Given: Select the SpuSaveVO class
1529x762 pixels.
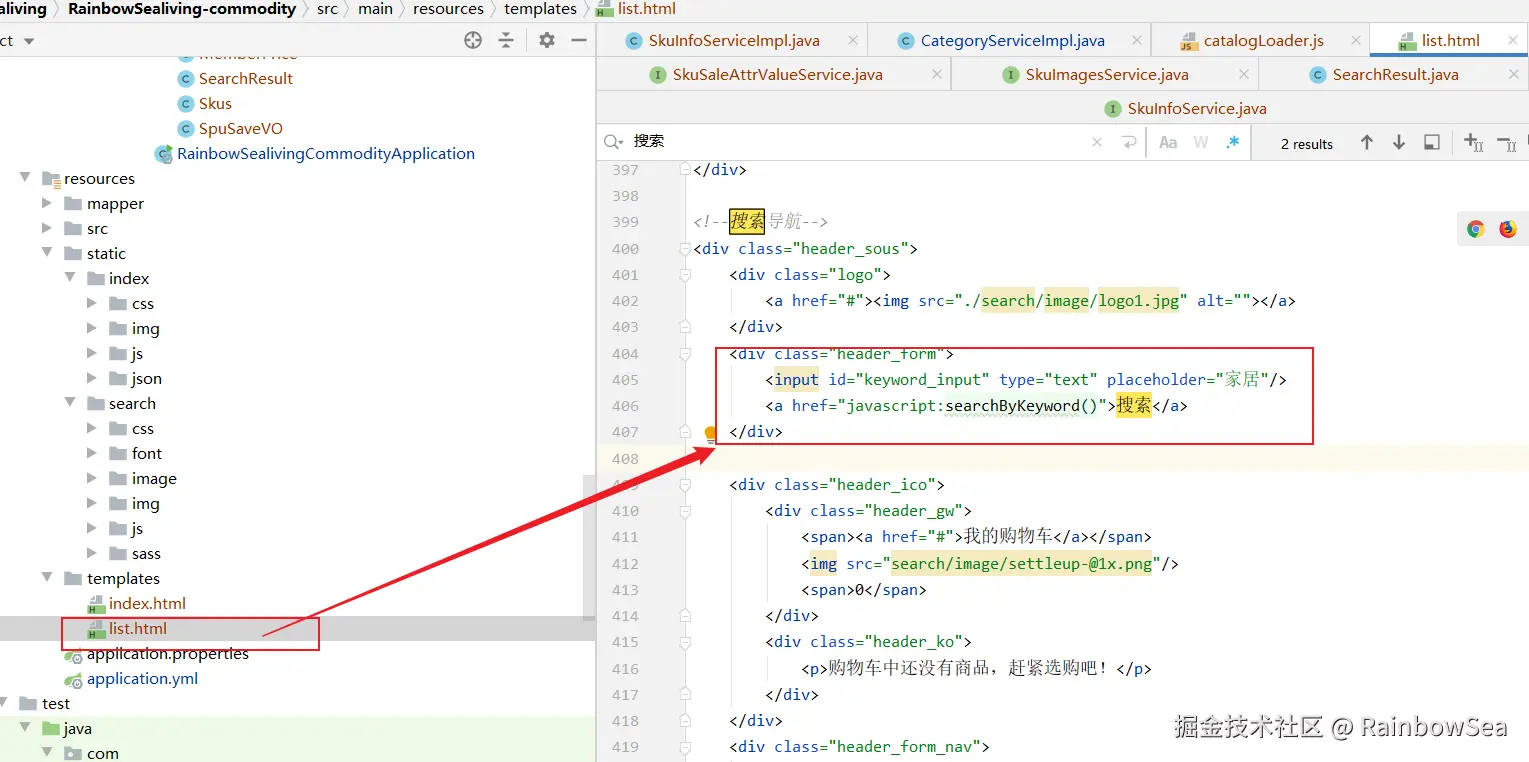Looking at the screenshot, I should click(241, 128).
